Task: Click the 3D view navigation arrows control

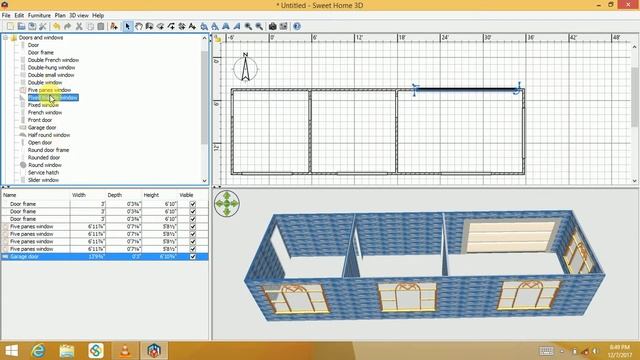Action: click(x=227, y=203)
